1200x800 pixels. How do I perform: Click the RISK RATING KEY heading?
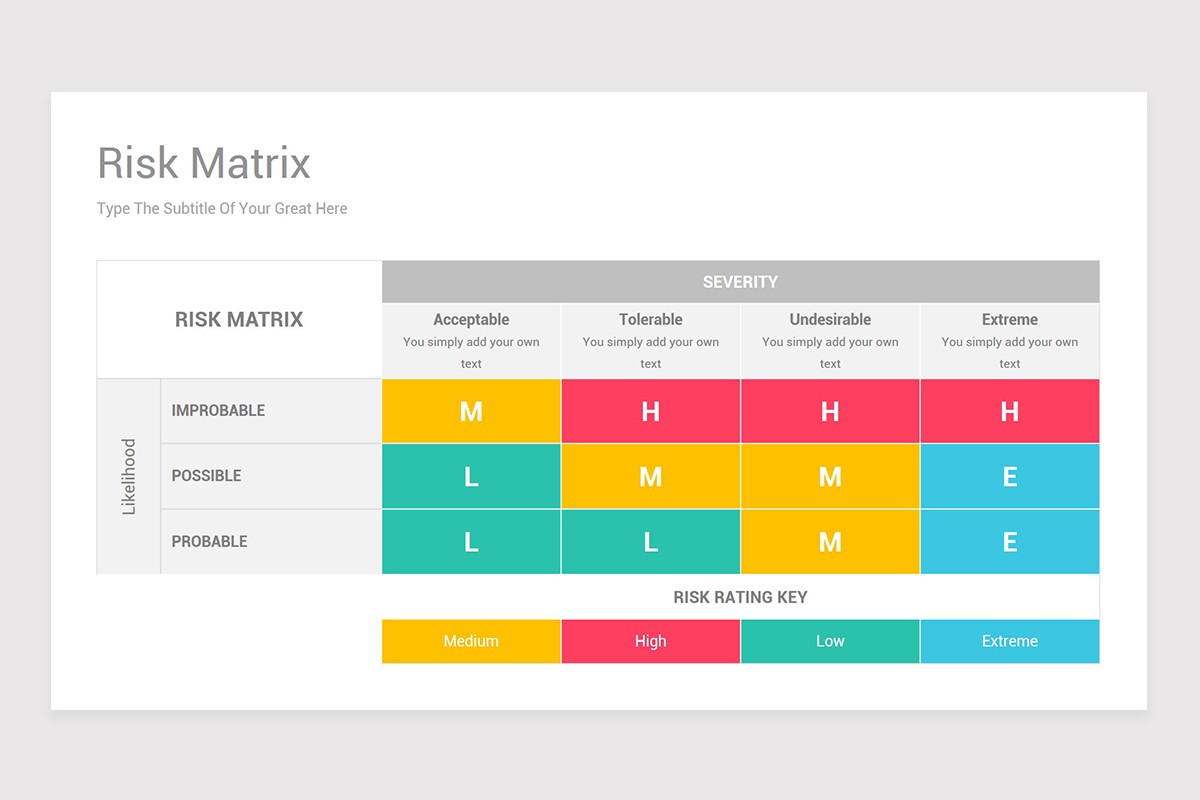(740, 597)
